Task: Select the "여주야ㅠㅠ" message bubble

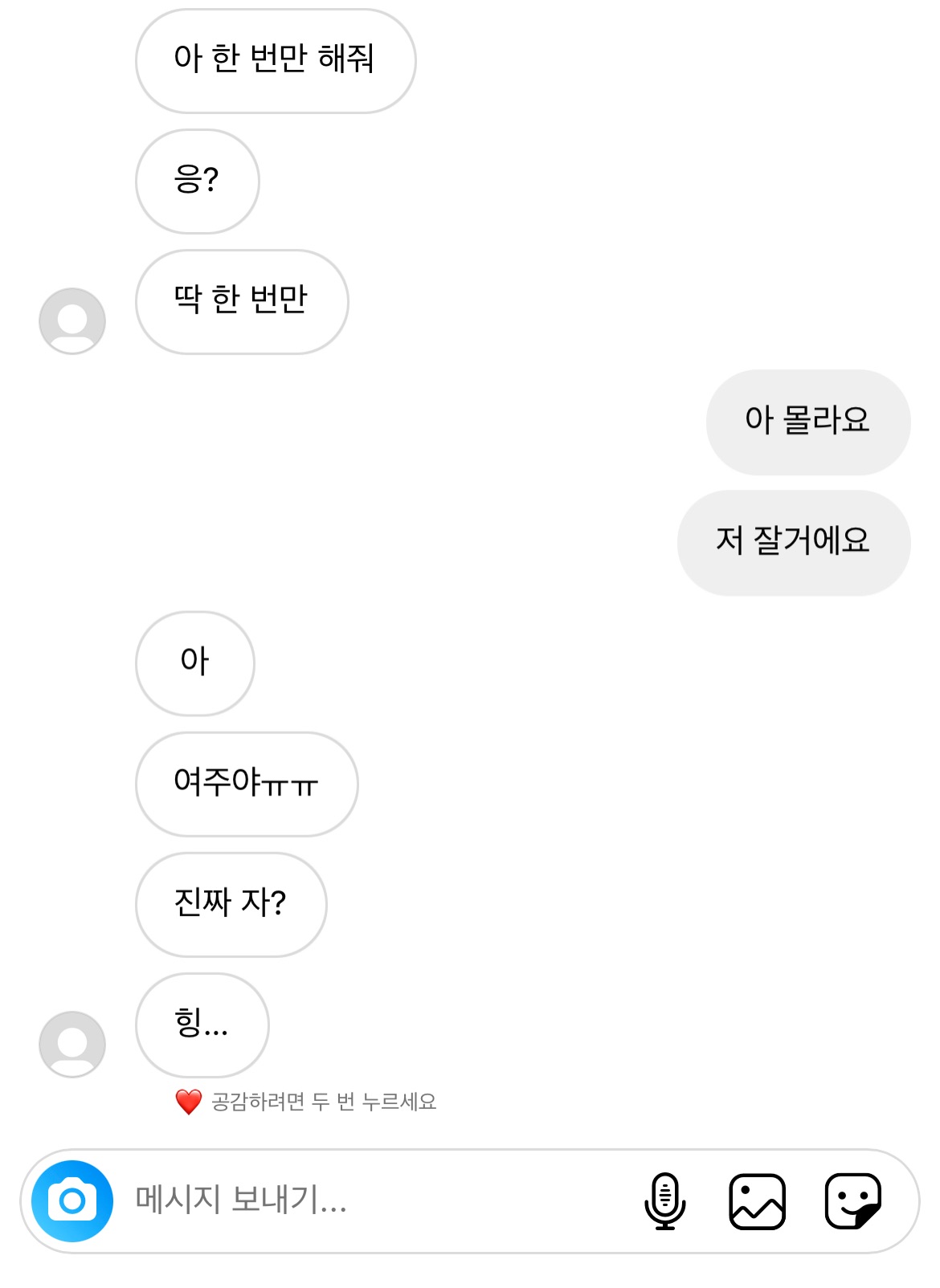Action: 247,784
